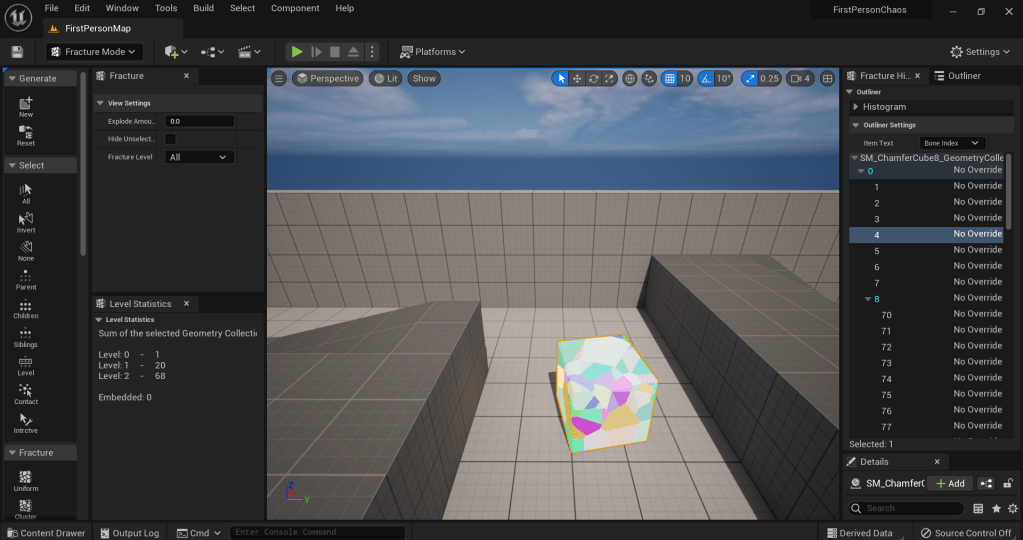This screenshot has height=540, width=1023.
Task: Click the save icon in toolbar
Action: (x=17, y=52)
